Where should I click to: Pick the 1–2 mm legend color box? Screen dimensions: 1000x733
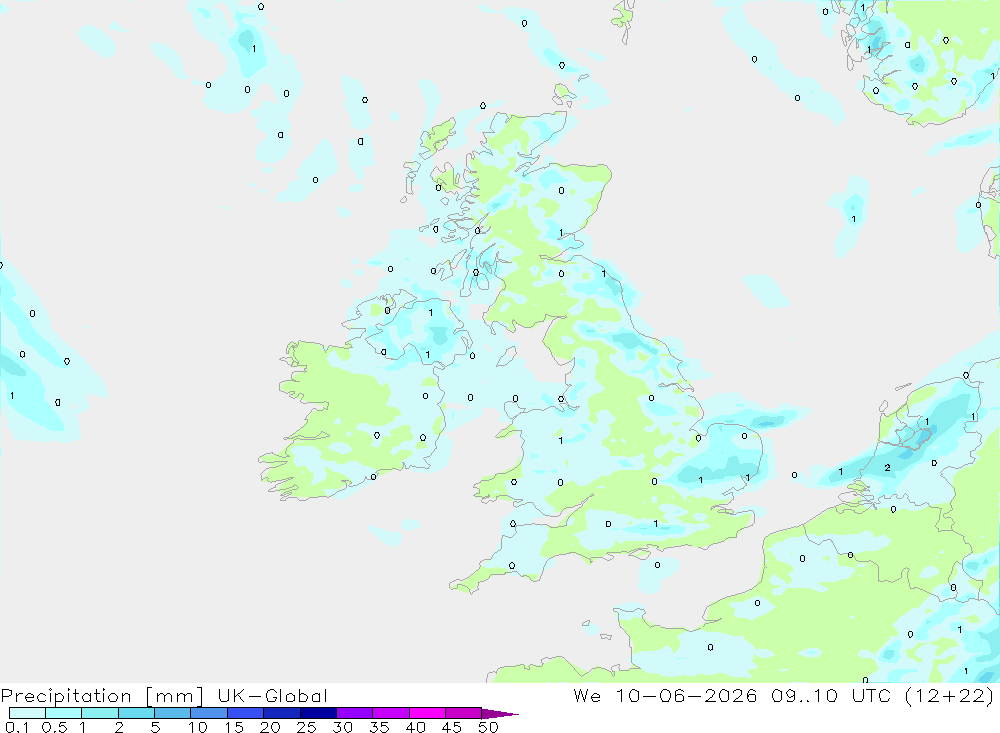click(x=99, y=713)
